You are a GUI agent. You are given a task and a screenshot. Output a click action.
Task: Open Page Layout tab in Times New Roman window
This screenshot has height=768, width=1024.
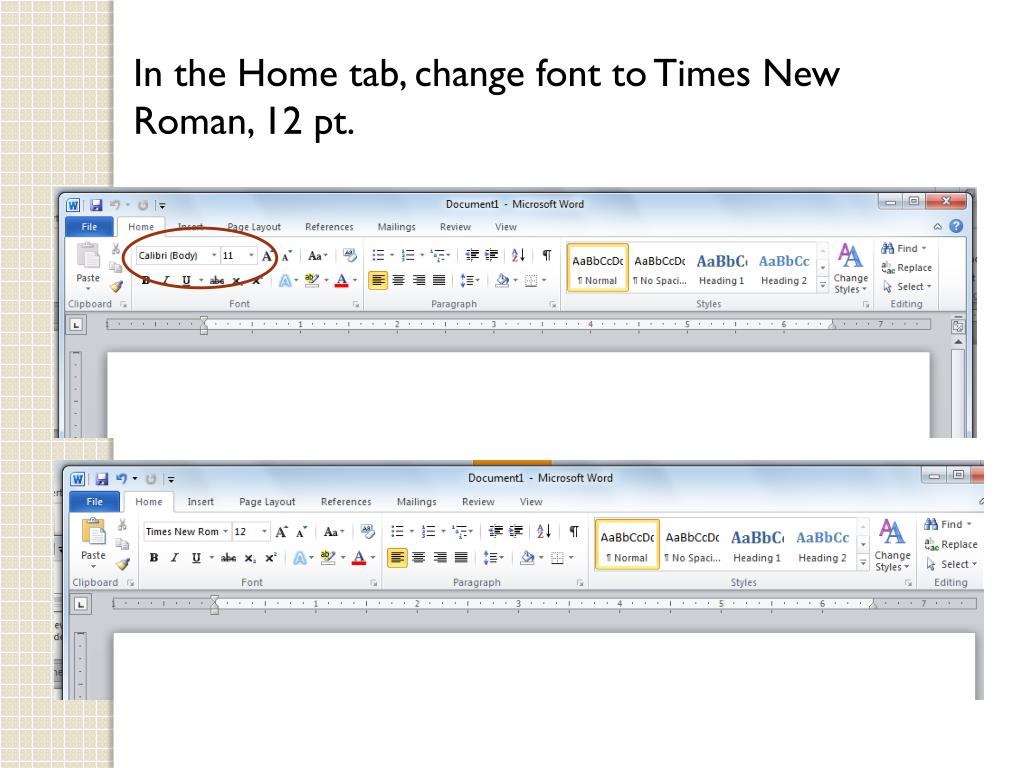click(267, 502)
